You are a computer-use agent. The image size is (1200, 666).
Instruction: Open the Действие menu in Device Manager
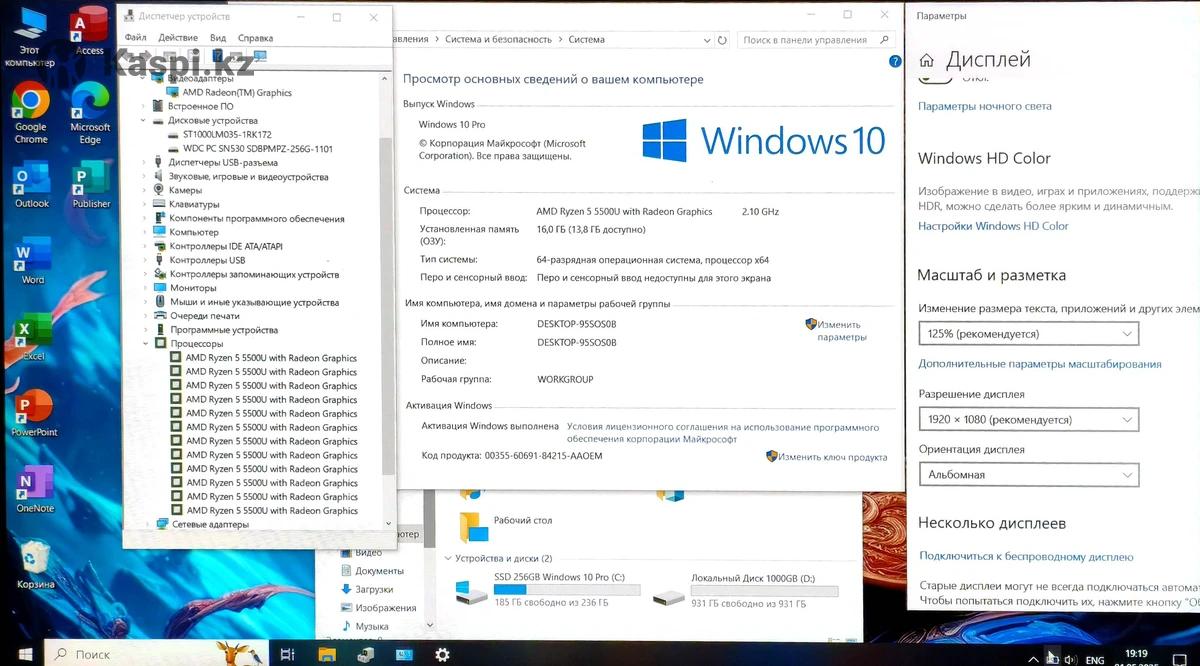click(178, 38)
